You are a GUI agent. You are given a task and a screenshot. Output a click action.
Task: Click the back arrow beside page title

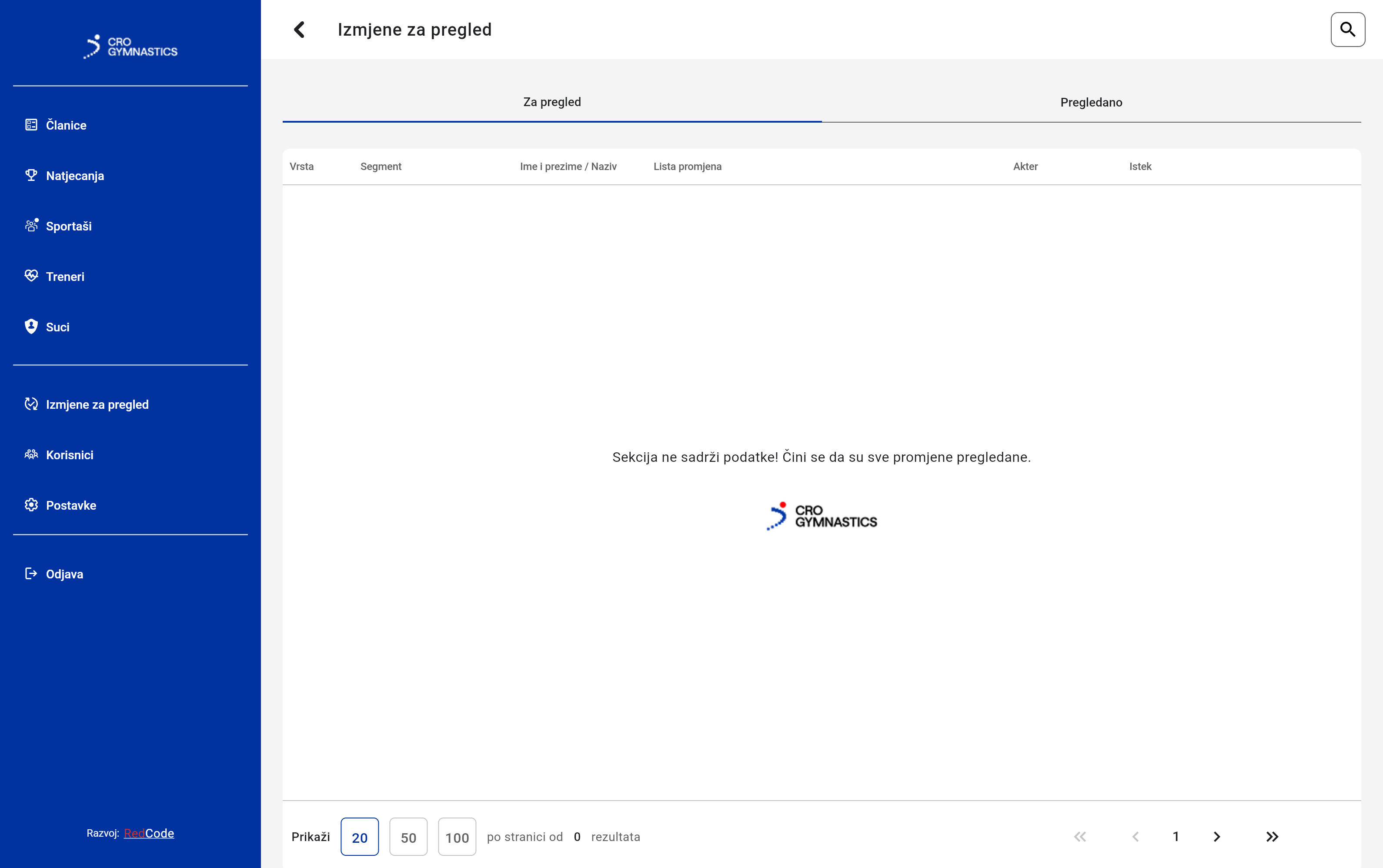coord(299,30)
